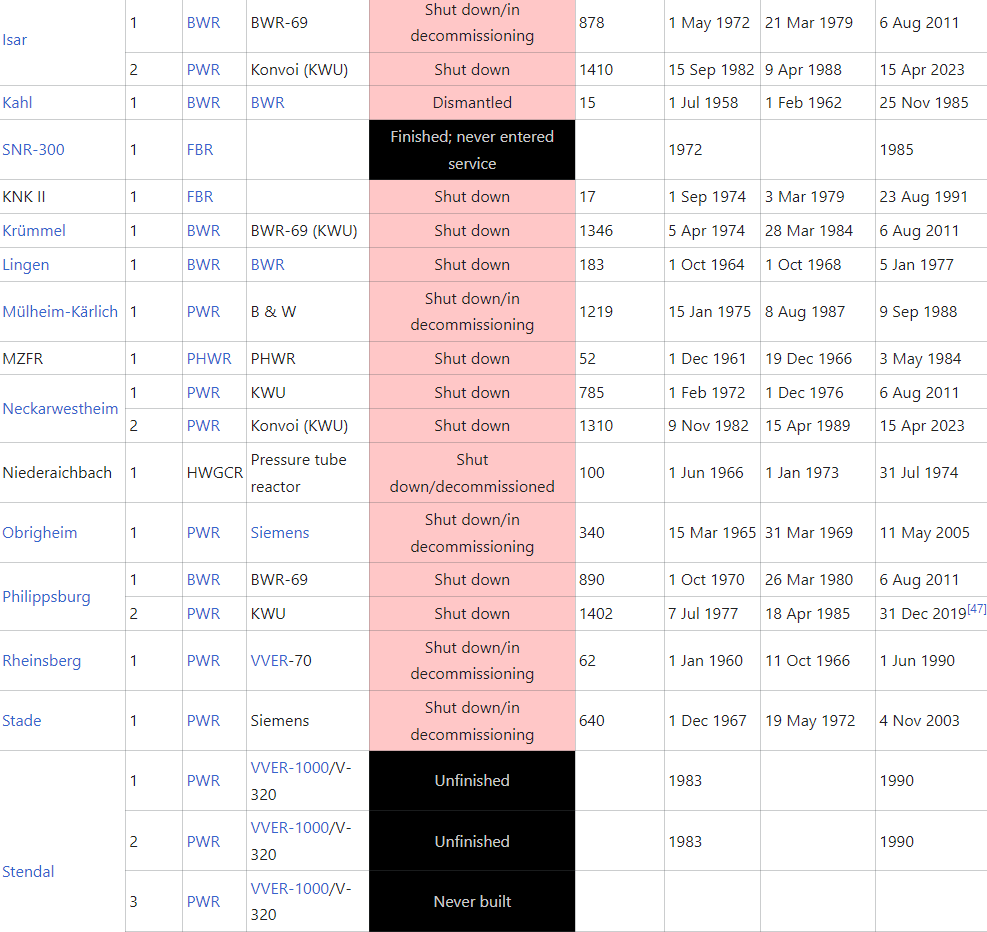This screenshot has width=987, height=932.
Task: Click the PHWR type link for MZFR
Action: pyautogui.click(x=209, y=359)
